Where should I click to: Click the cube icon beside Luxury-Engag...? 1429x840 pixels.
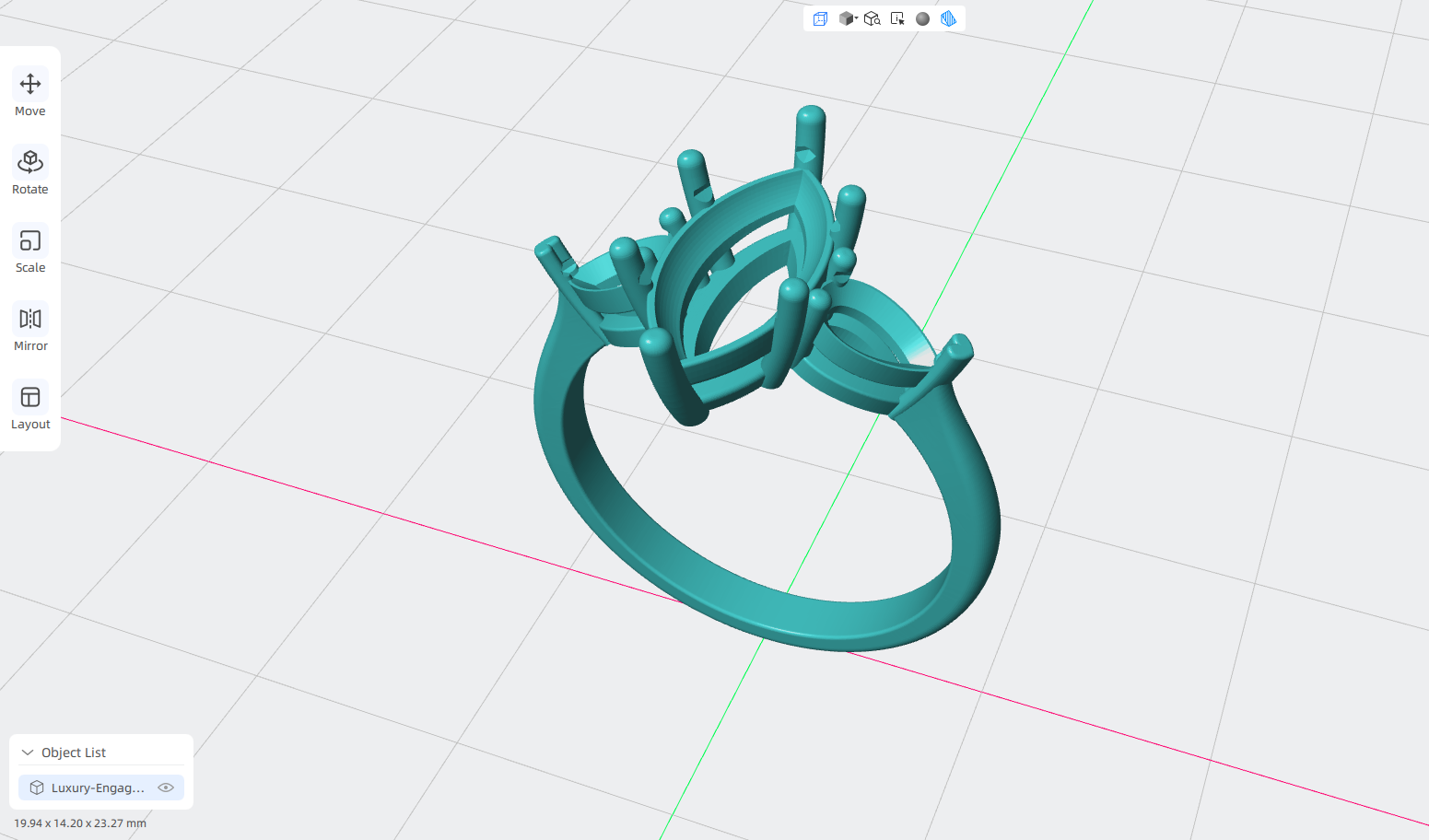[37, 787]
